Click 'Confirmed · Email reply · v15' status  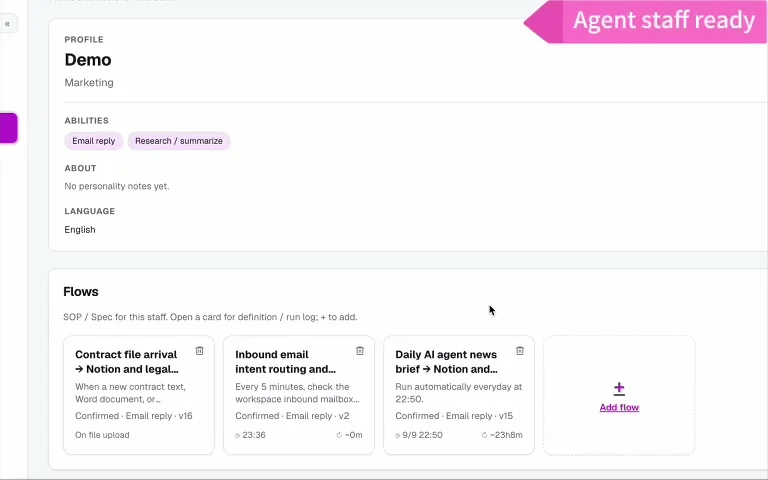454,416
